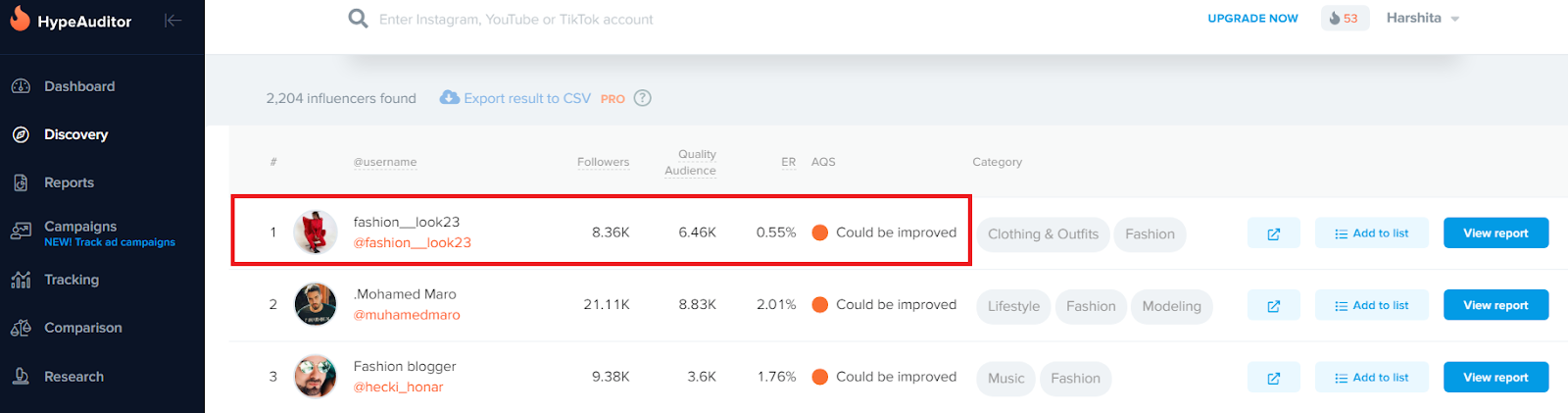Click the search magnifier icon
This screenshot has width=1568, height=413.
(x=359, y=19)
